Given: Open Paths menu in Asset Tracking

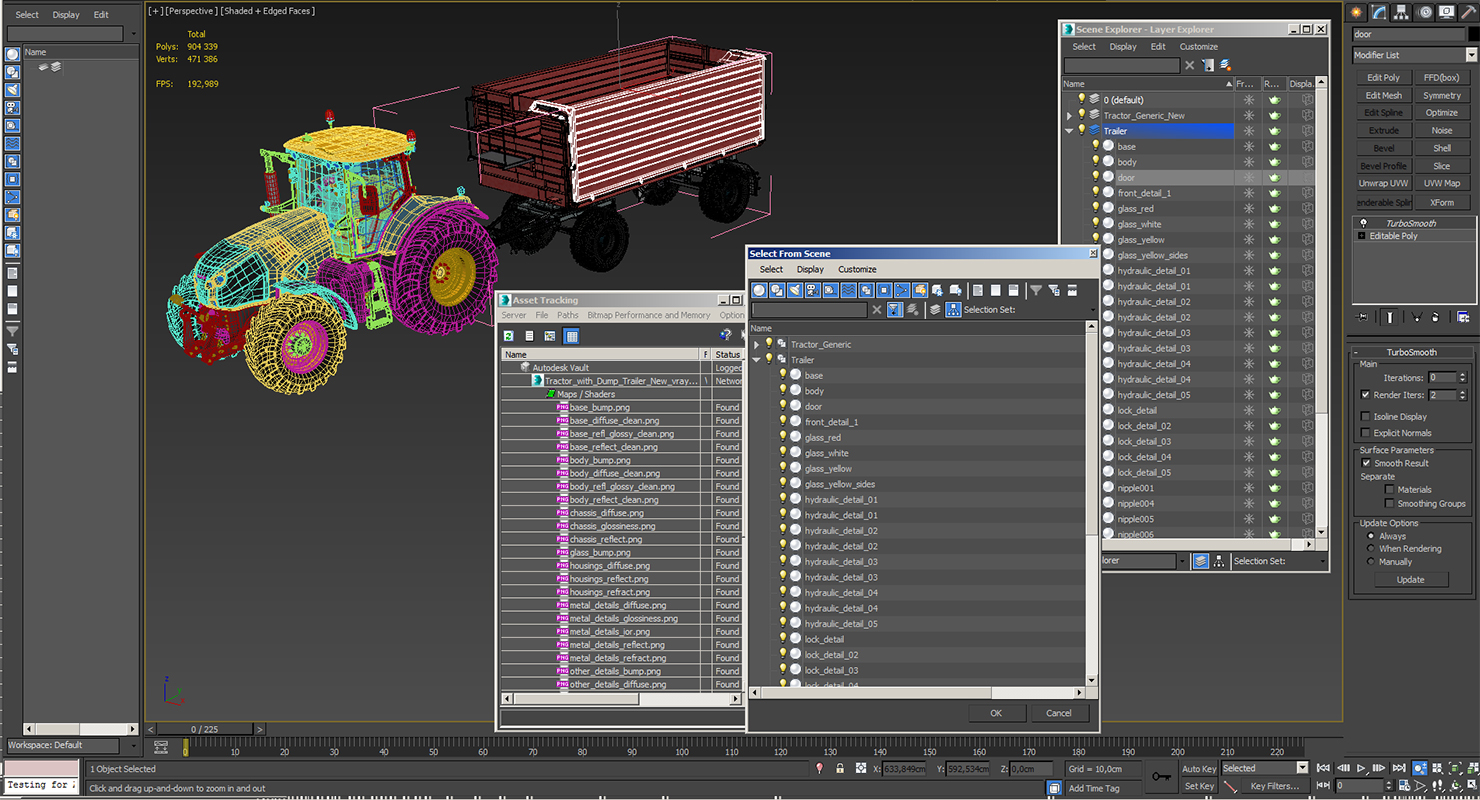Looking at the screenshot, I should click(568, 315).
